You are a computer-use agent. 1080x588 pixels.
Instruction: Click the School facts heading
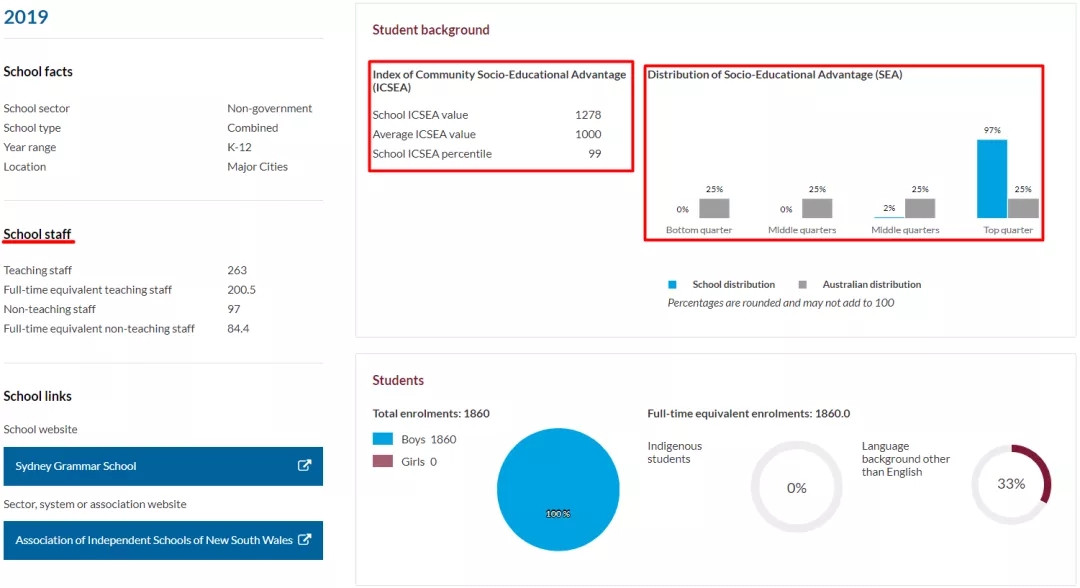coord(38,72)
